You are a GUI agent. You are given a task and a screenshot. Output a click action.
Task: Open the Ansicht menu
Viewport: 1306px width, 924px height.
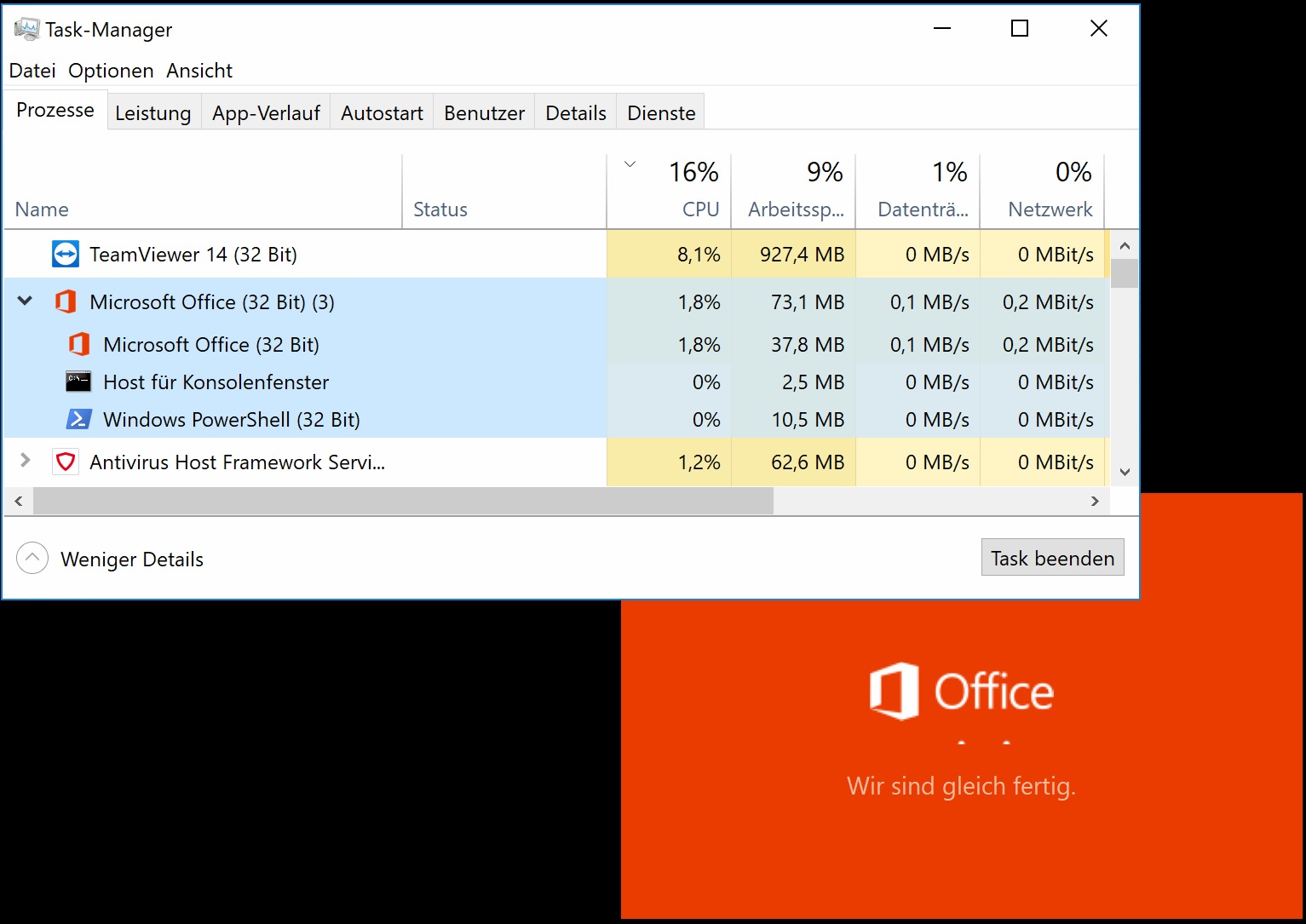click(x=199, y=71)
